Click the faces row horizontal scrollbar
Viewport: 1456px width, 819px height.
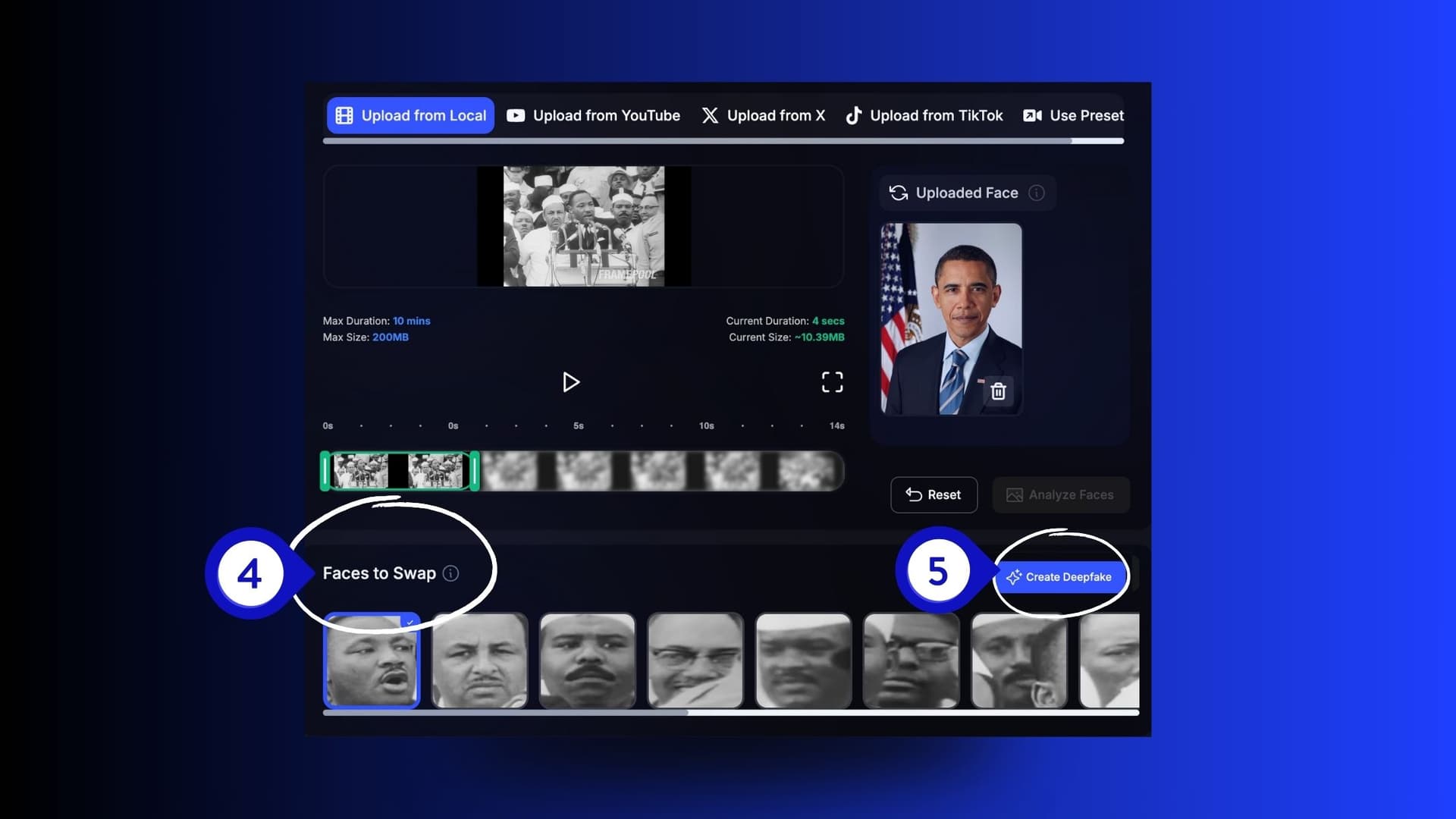point(731,713)
